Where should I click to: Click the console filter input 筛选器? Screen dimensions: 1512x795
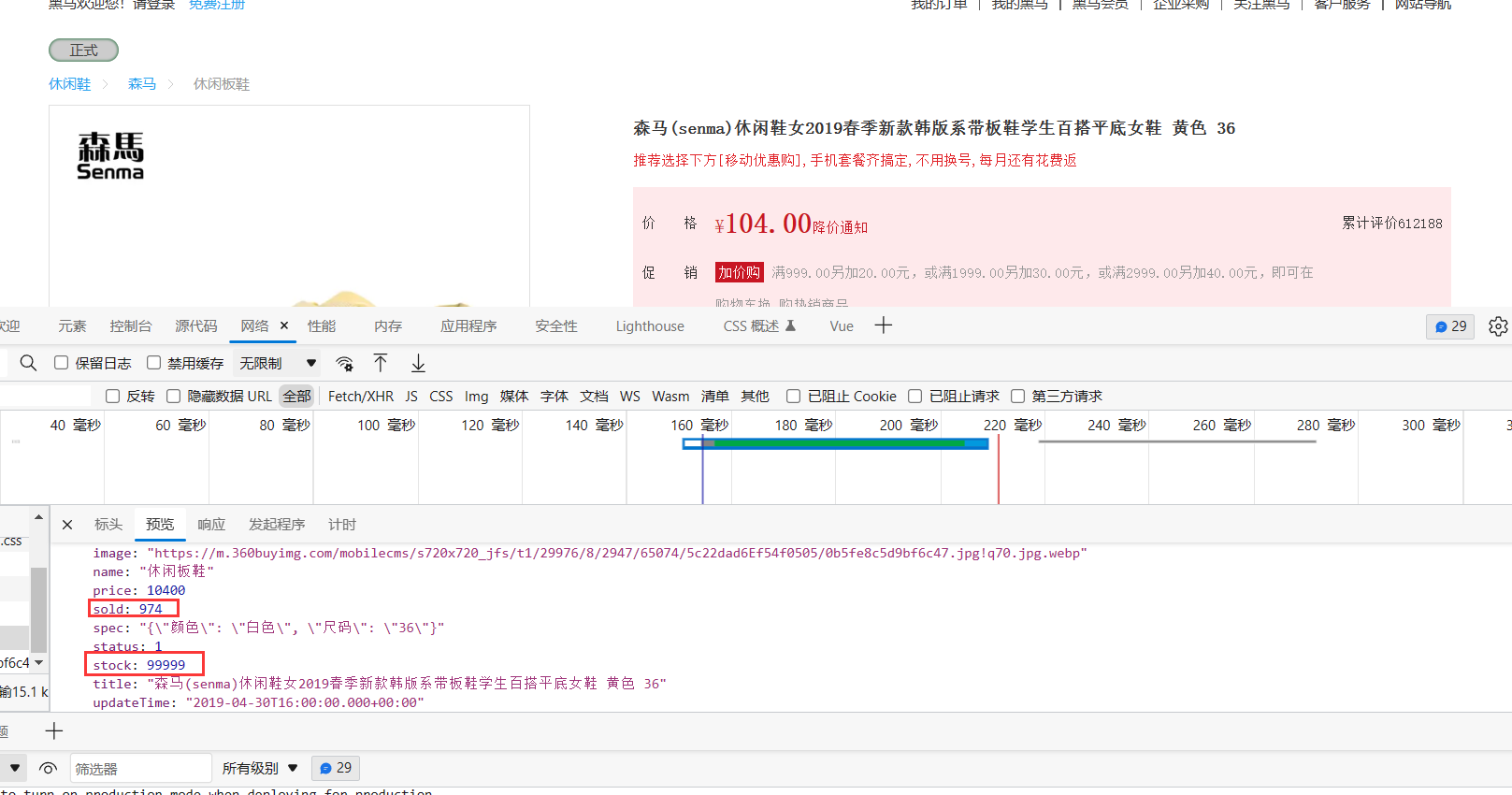tap(141, 769)
